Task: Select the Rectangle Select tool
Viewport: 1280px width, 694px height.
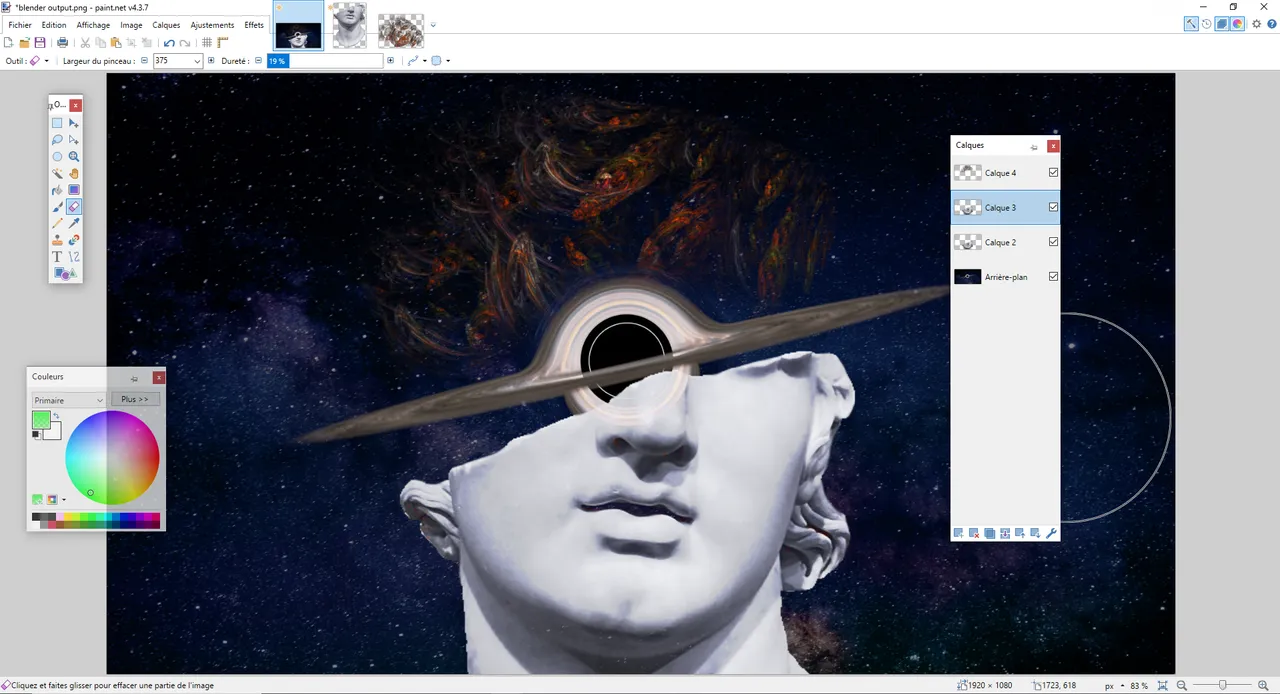Action: [57, 123]
